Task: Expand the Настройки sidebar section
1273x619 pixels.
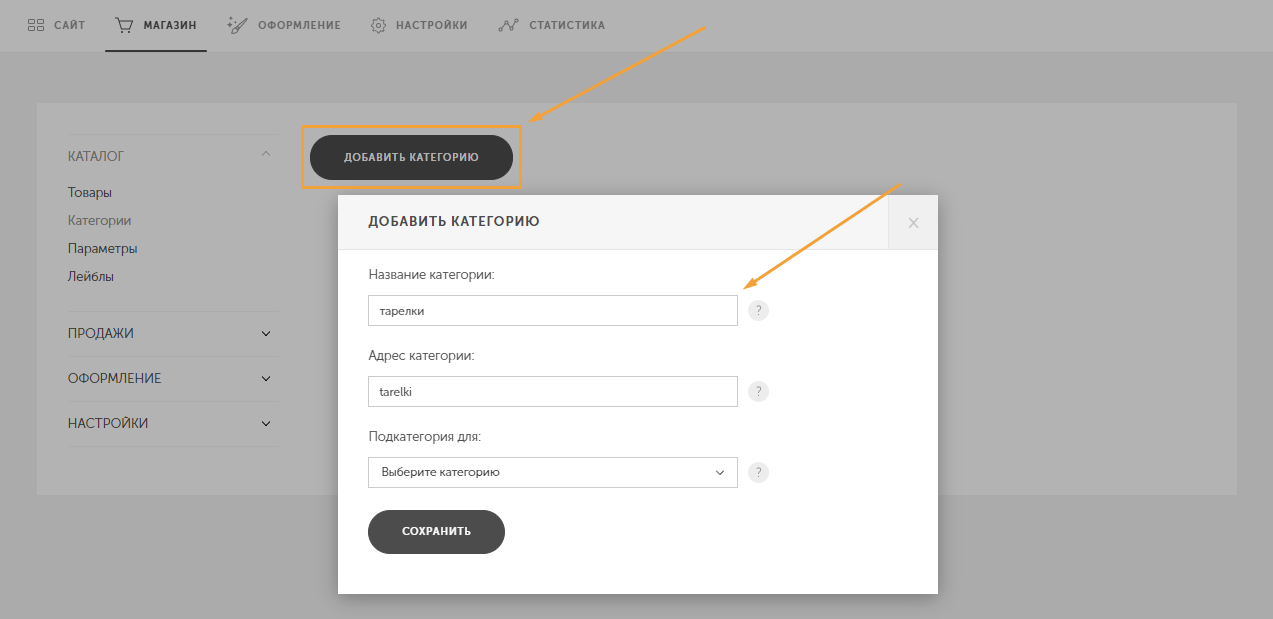Action: pyautogui.click(x=173, y=424)
